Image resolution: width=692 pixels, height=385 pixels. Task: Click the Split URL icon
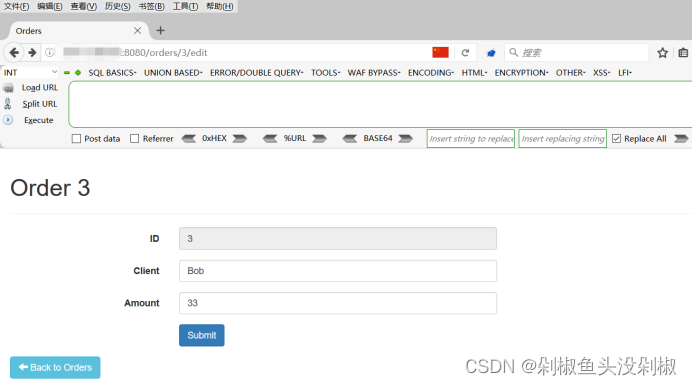click(8, 104)
